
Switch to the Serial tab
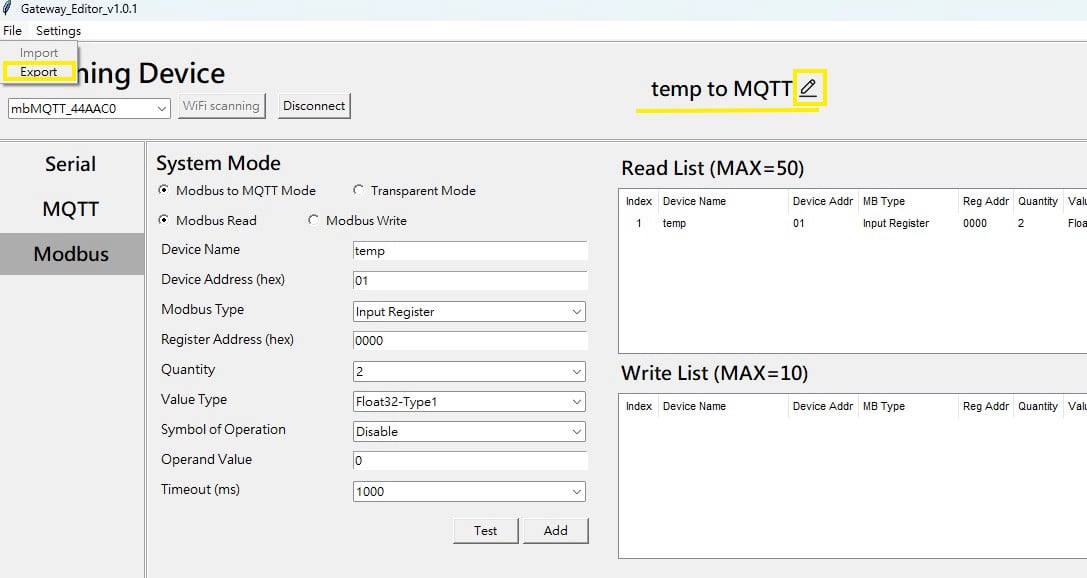pyautogui.click(x=71, y=165)
